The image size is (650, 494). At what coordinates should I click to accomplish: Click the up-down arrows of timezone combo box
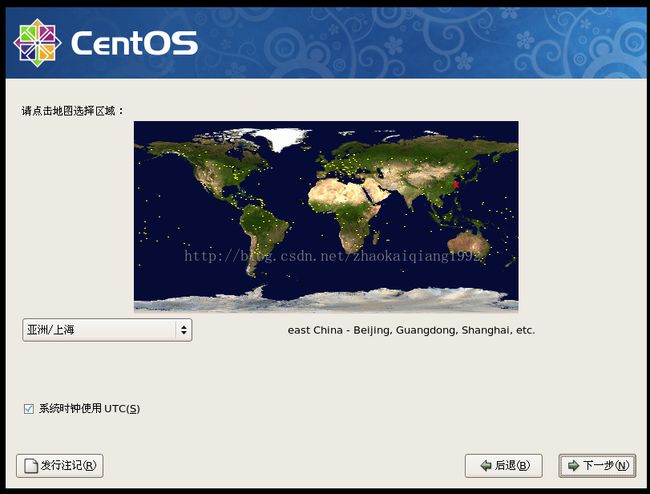(183, 329)
